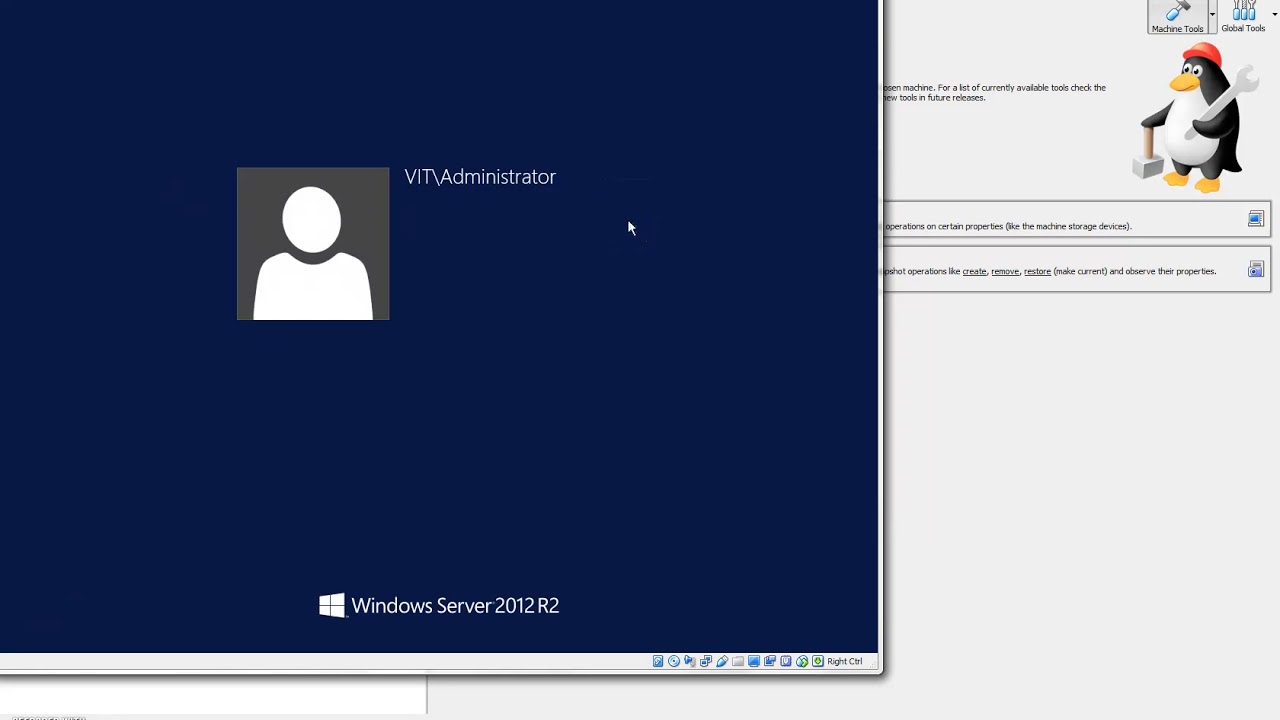Click the VIT\Administrator account name
This screenshot has width=1280, height=720.
tap(480, 177)
